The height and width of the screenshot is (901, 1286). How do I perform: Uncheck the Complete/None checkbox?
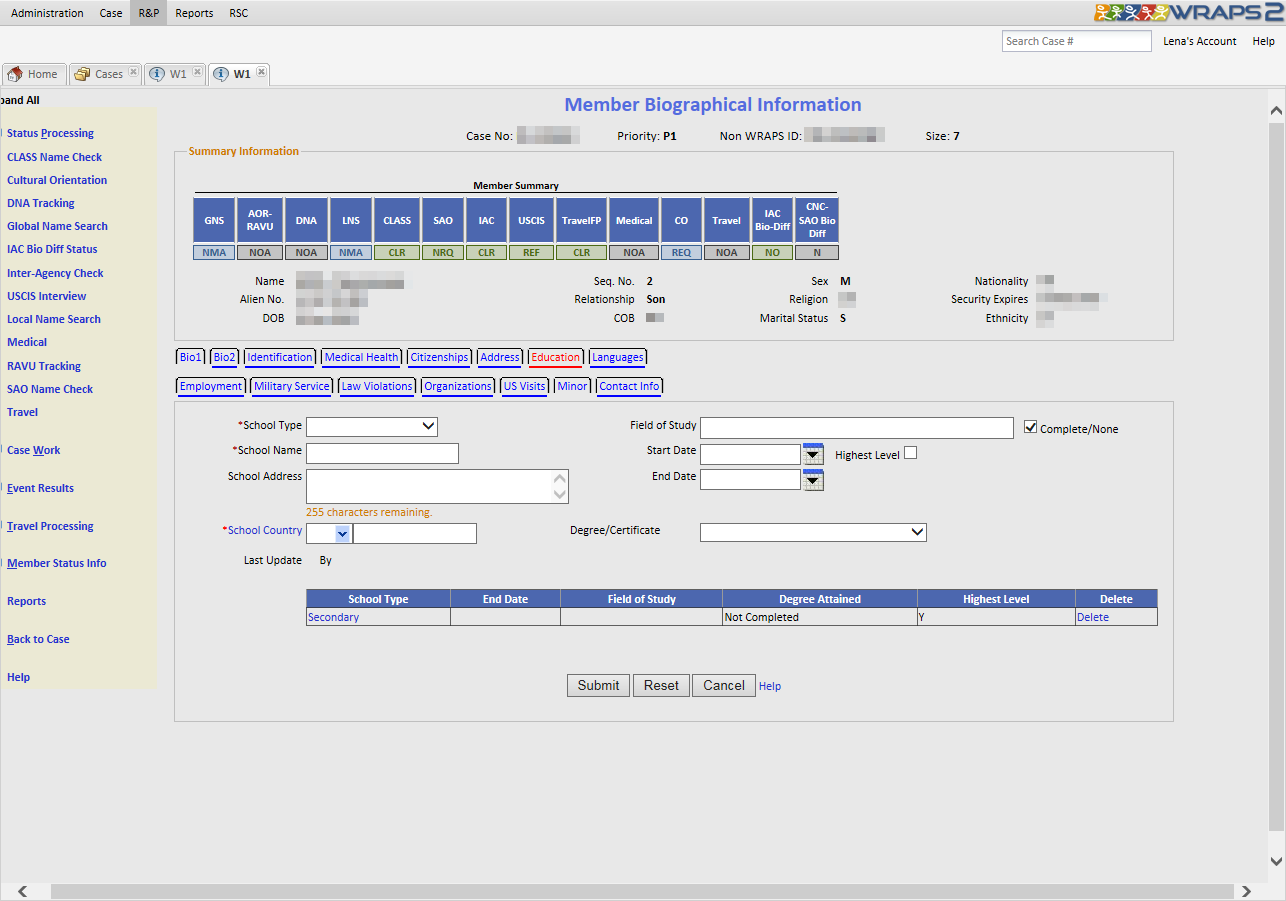click(1031, 428)
